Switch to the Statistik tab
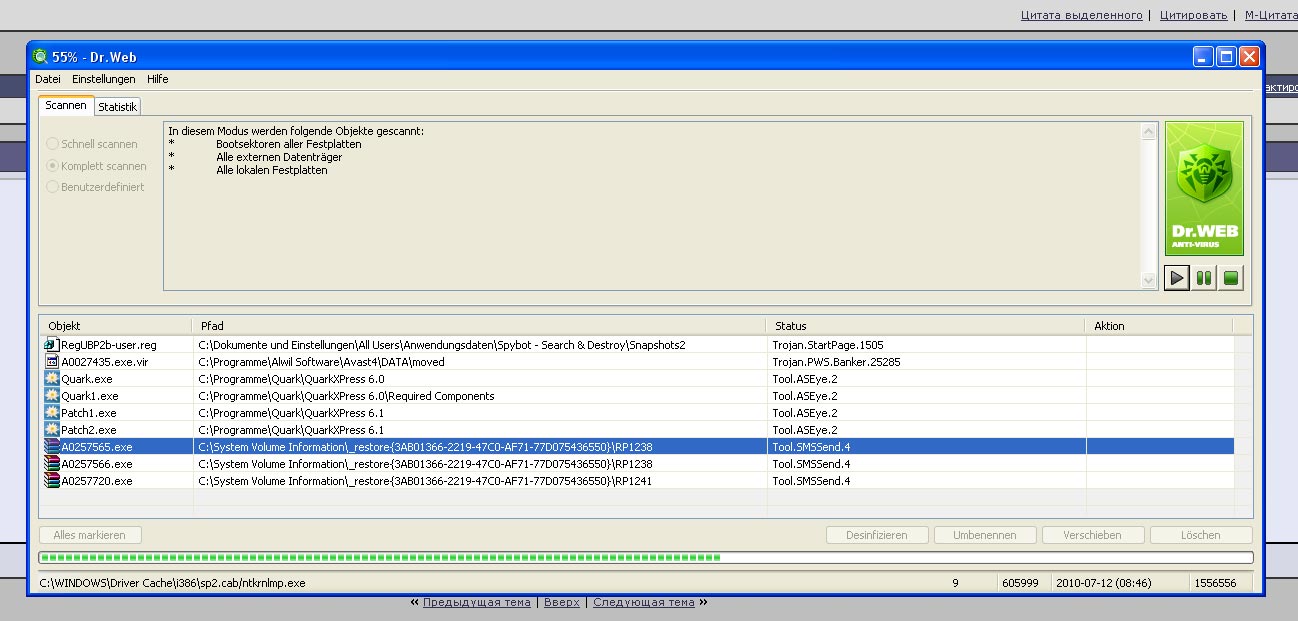 pyautogui.click(x=117, y=107)
